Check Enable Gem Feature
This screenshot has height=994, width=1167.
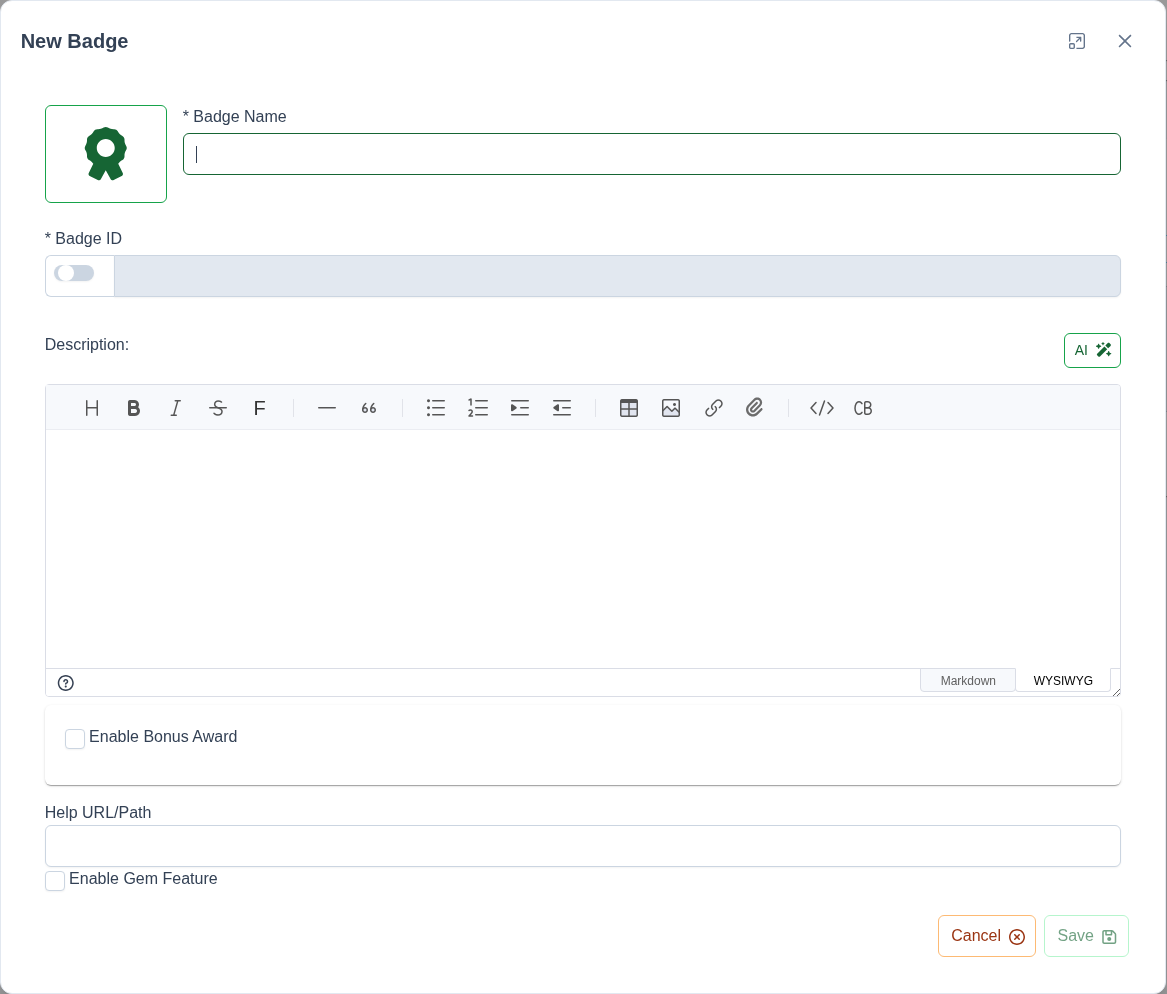coord(55,881)
